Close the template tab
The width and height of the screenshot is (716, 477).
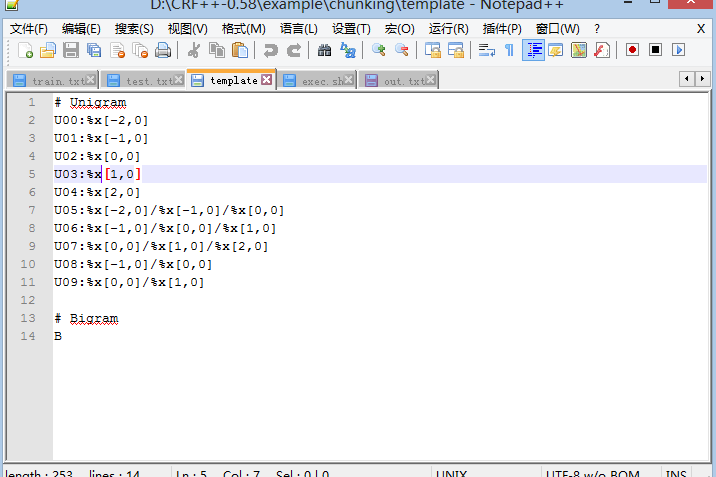267,80
